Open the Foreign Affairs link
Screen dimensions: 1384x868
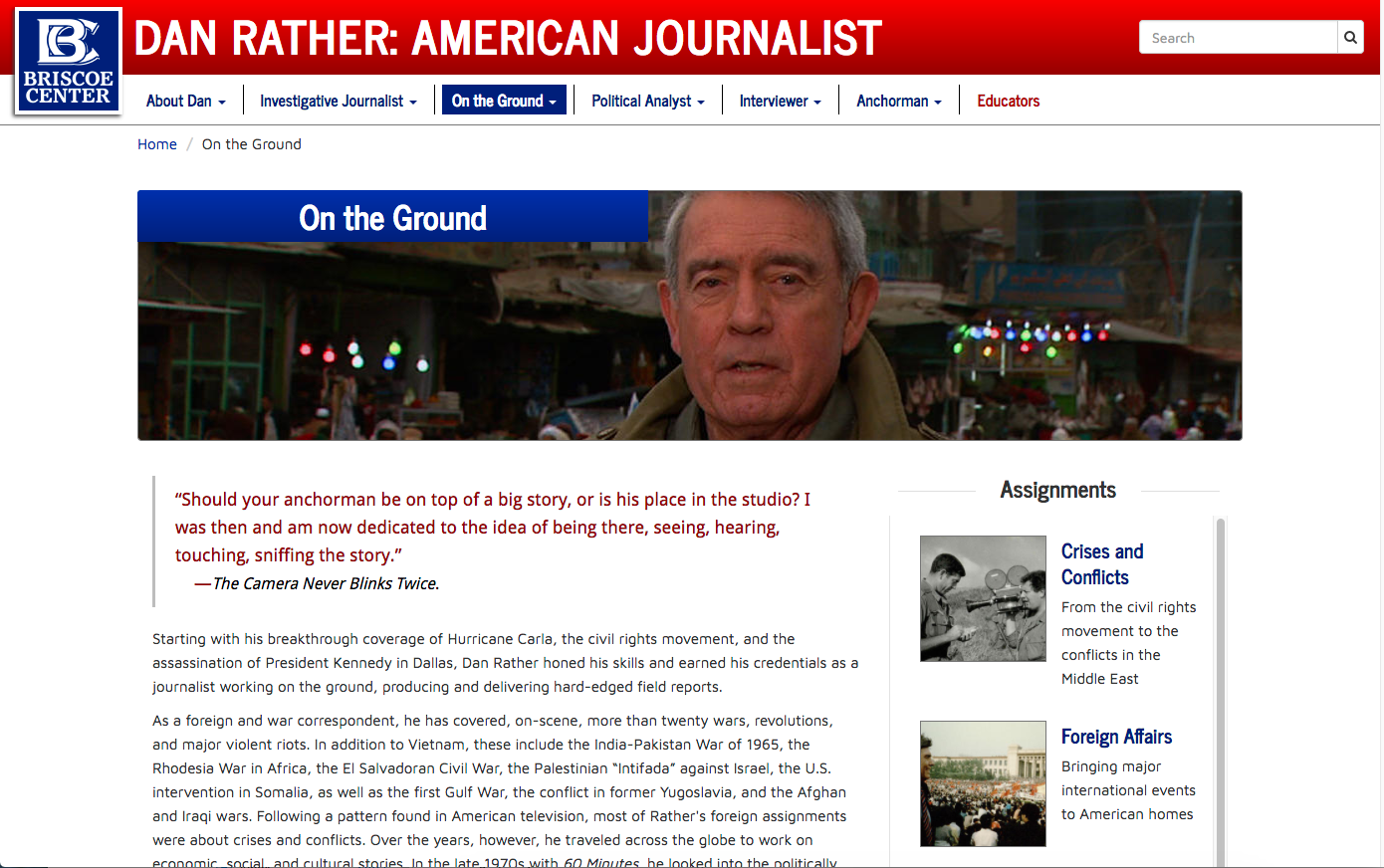[x=1116, y=737]
